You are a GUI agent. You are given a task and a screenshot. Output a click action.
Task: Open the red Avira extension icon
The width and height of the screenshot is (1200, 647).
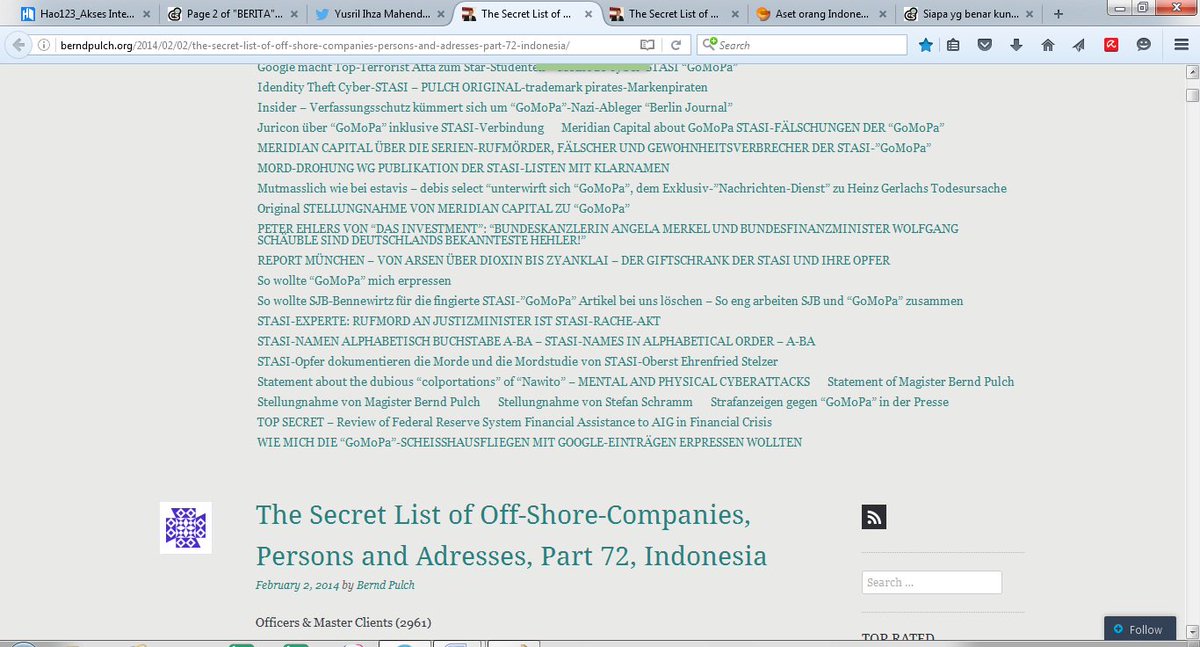[1111, 45]
